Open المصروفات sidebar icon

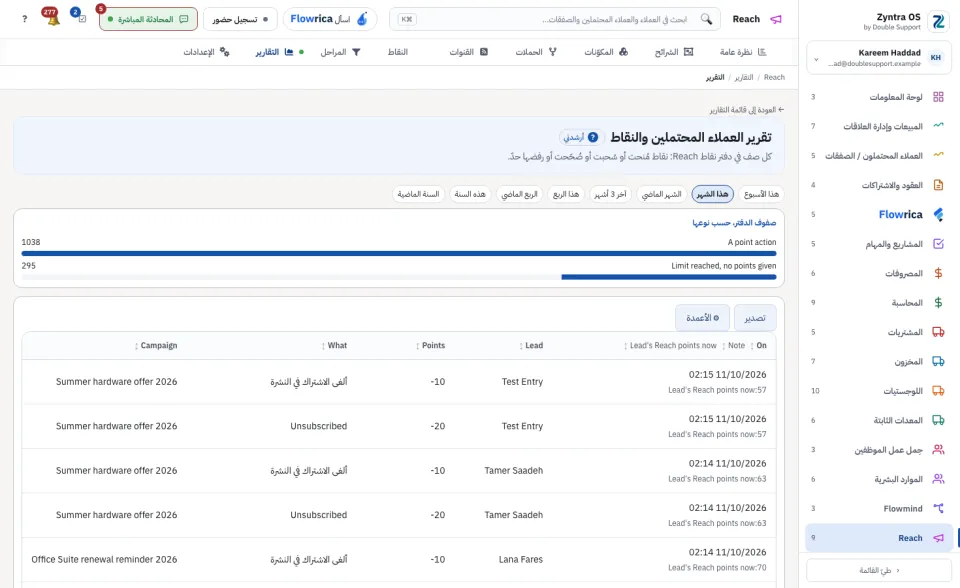click(x=938, y=273)
